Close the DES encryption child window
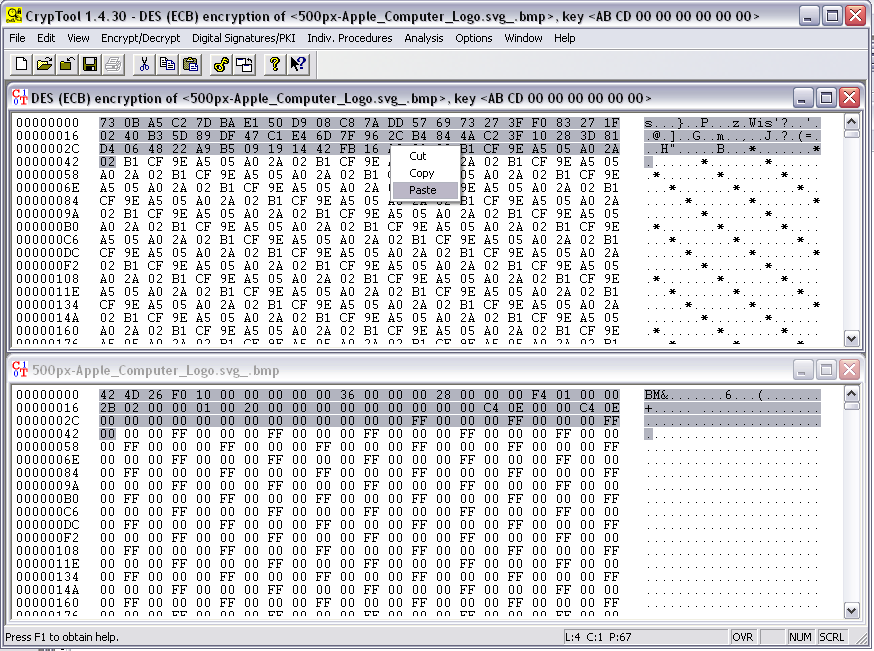 point(849,98)
